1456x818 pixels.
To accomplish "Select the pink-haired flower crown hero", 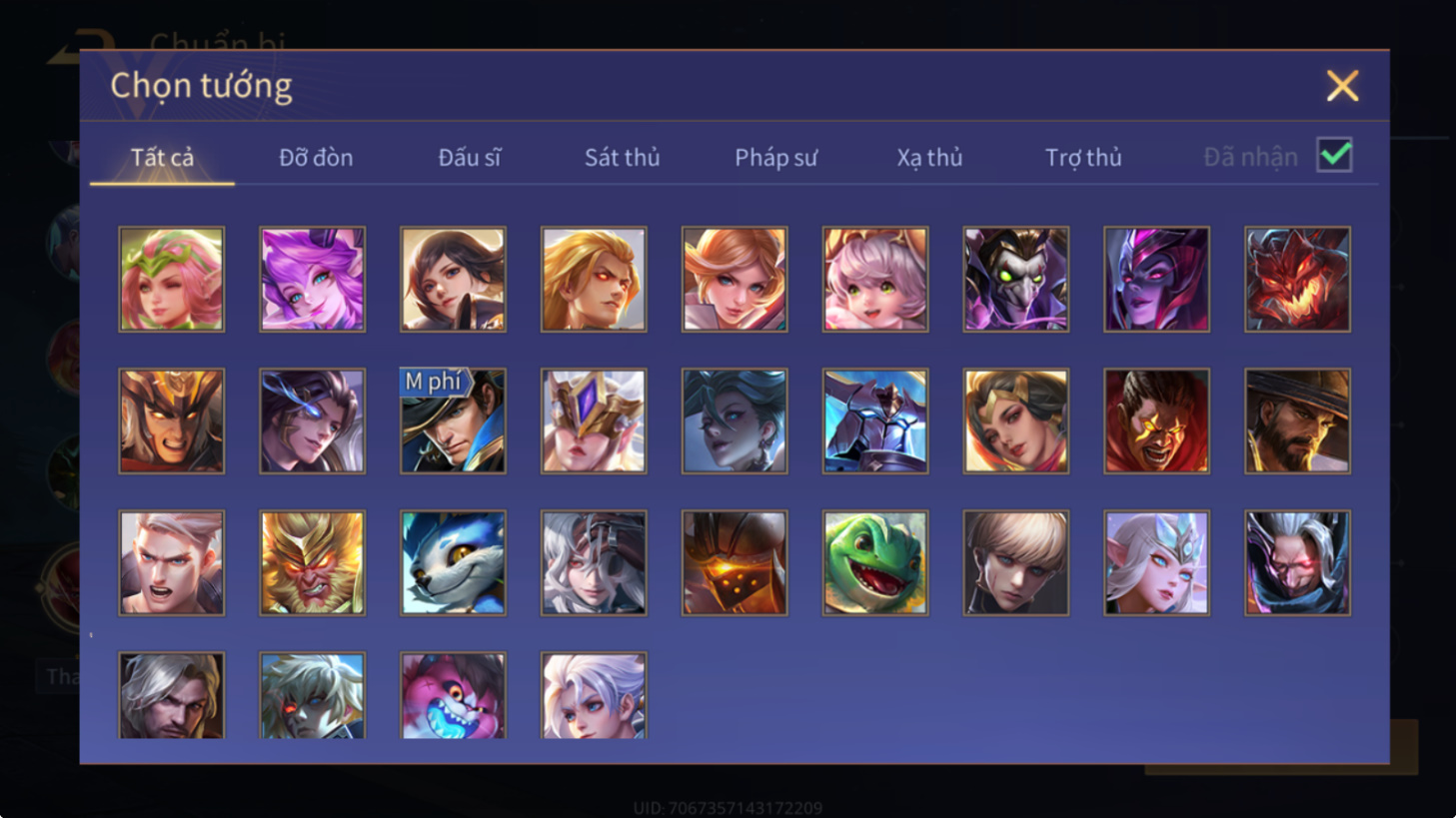I will click(x=171, y=279).
